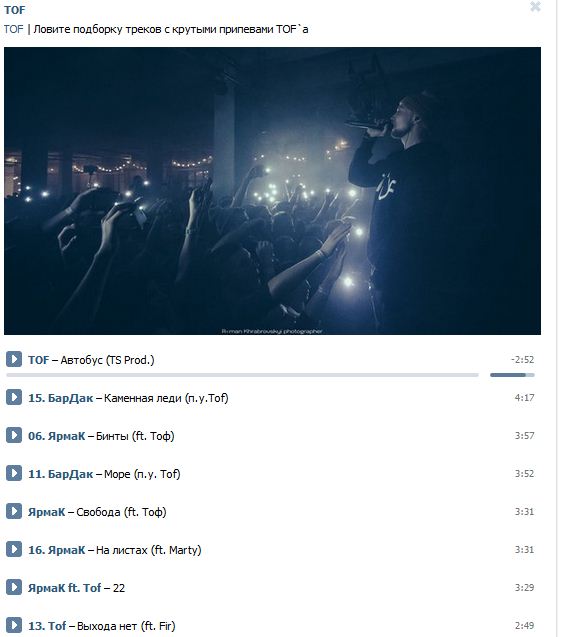
Task: Play Каменная леди by БарДак
Action: (x=14, y=397)
